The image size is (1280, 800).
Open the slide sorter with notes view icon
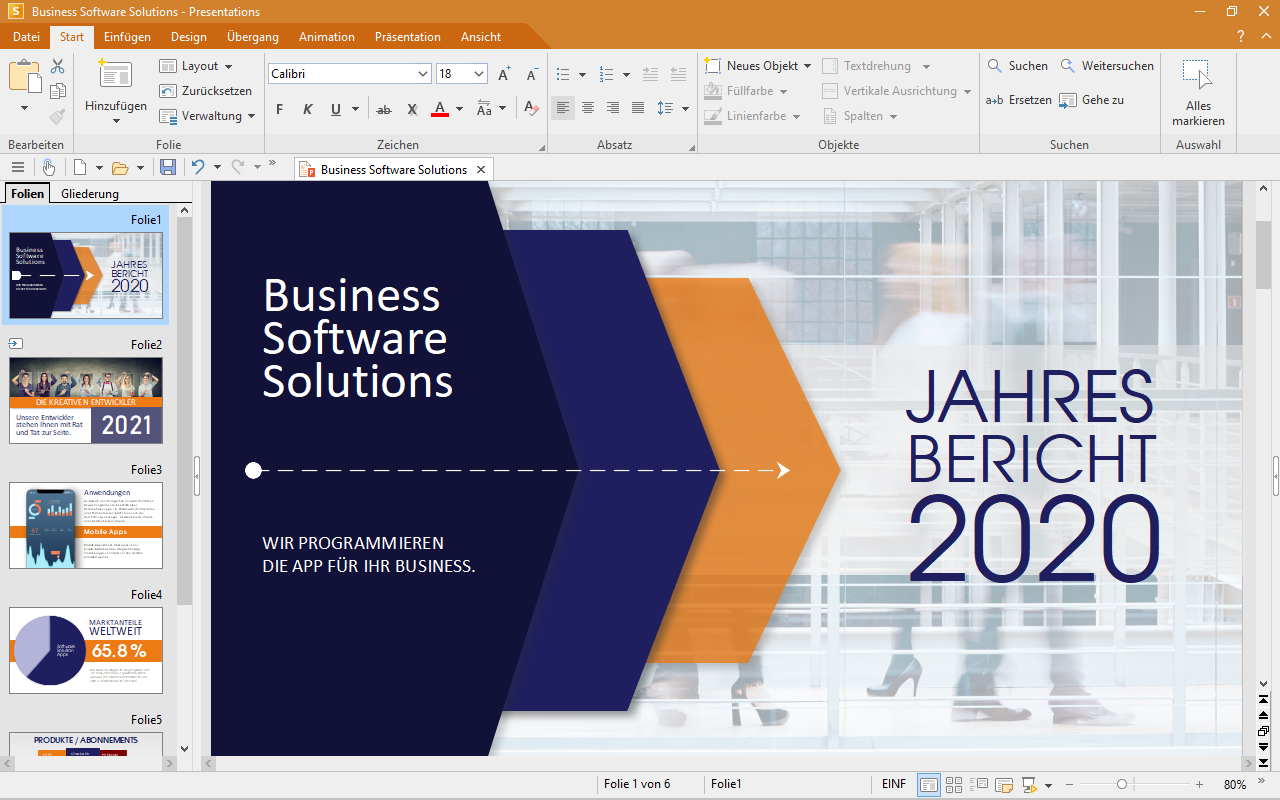click(979, 784)
